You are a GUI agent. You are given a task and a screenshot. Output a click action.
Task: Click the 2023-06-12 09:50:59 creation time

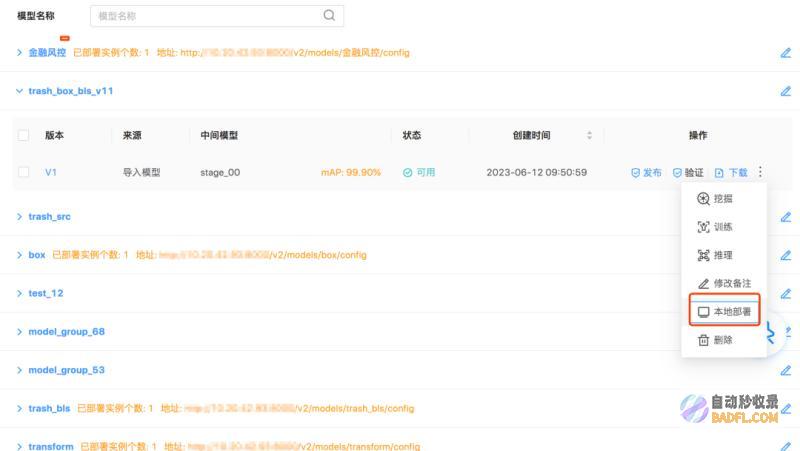[537, 172]
